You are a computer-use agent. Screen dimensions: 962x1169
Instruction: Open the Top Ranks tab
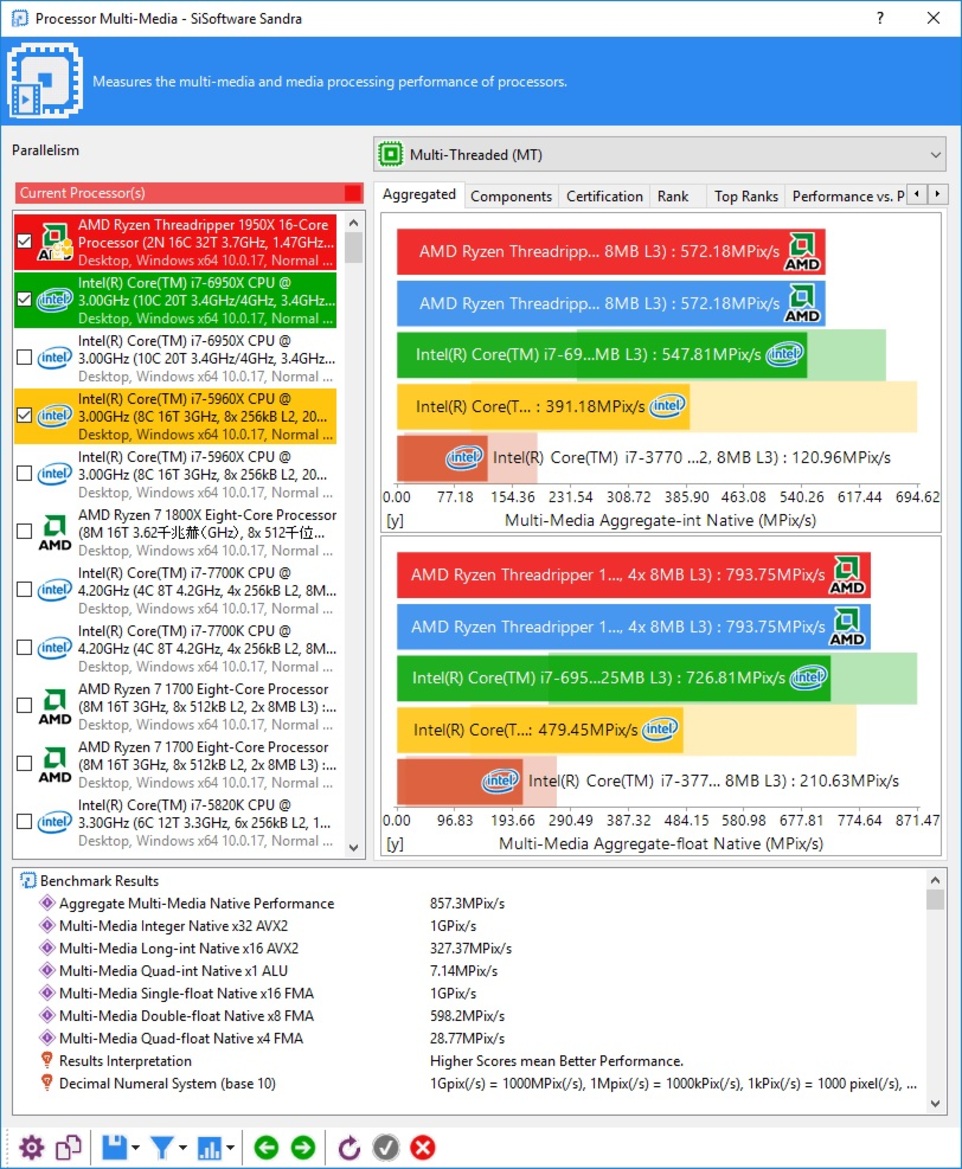(x=746, y=196)
